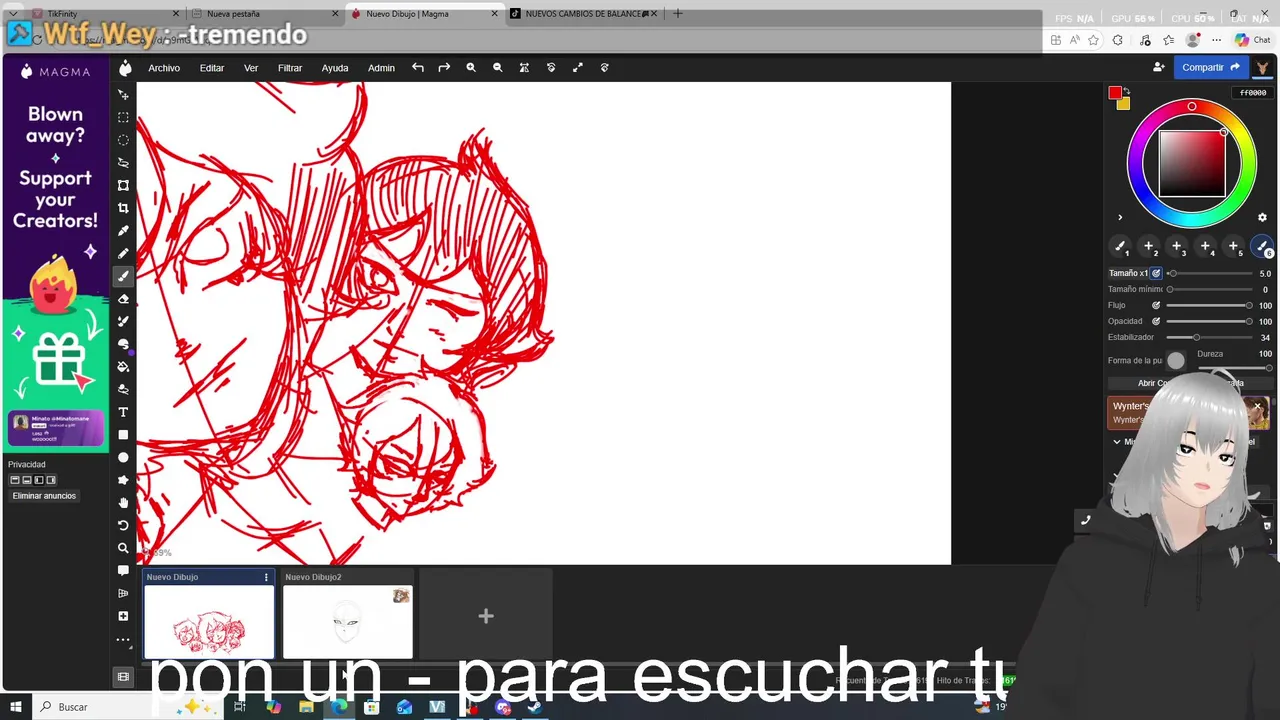Toggle pressure sensitivity for Tamaño
The width and height of the screenshot is (1280, 720).
pyautogui.click(x=1156, y=273)
